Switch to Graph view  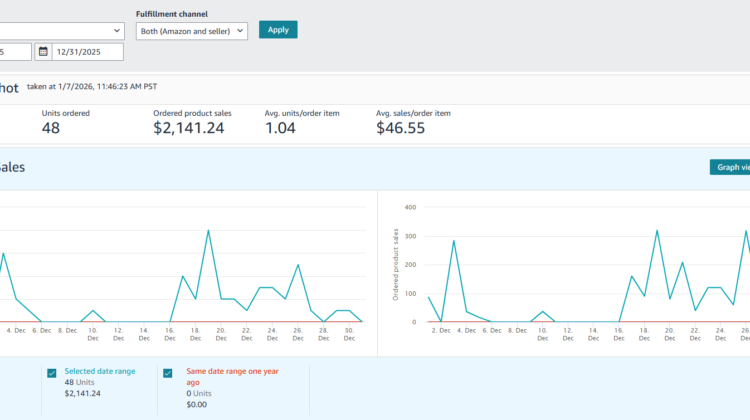pos(729,167)
